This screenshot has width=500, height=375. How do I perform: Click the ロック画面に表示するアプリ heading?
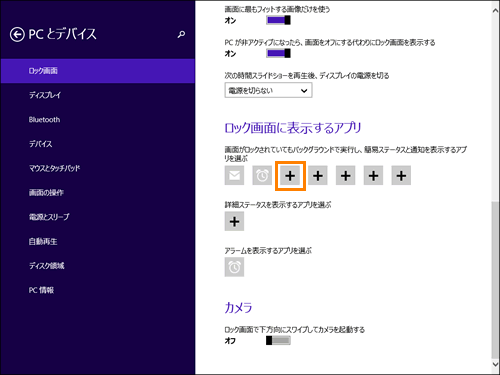click(293, 128)
